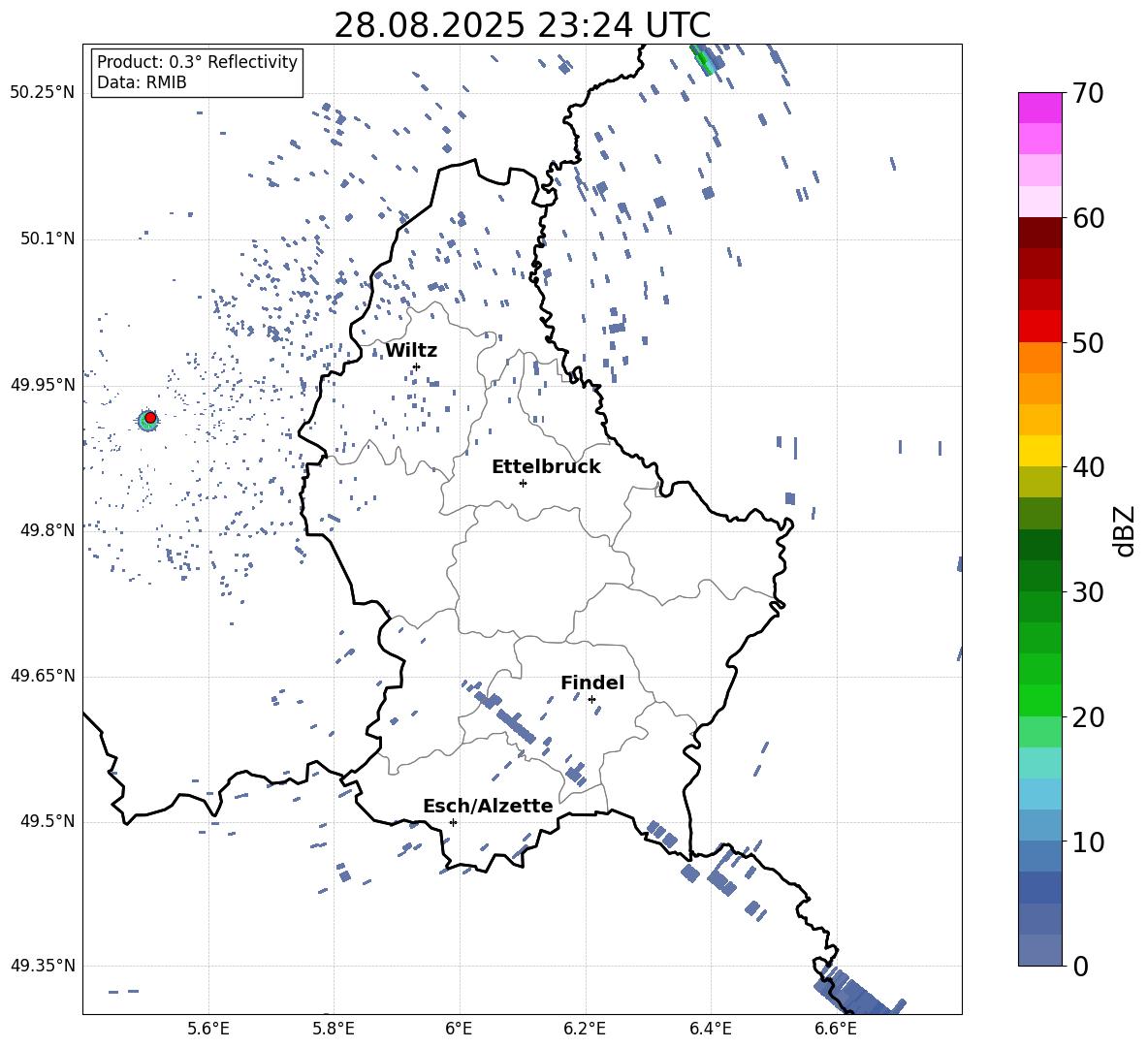
Task: Select the Esch/Alzette city label
Action: click(488, 806)
